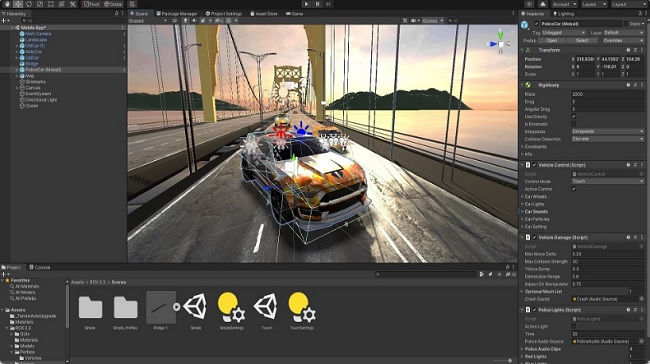Click the Mass input field

[608, 94]
